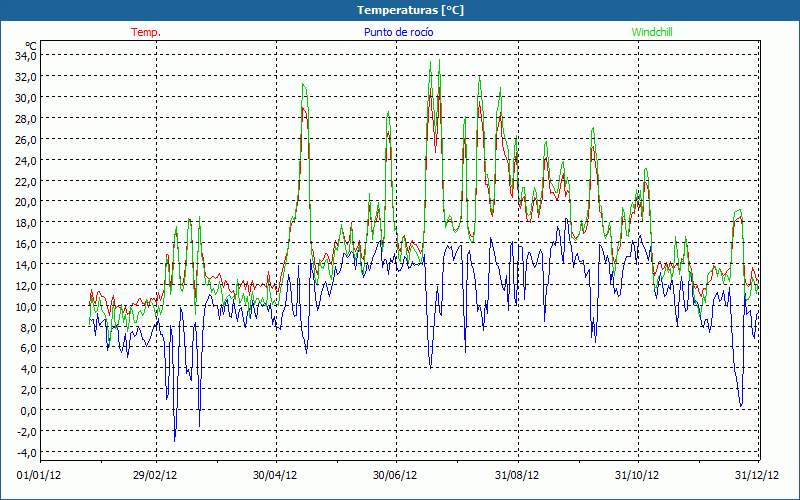Click the 30/06/12 date label
Screen dimensions: 800x500
tap(395, 475)
